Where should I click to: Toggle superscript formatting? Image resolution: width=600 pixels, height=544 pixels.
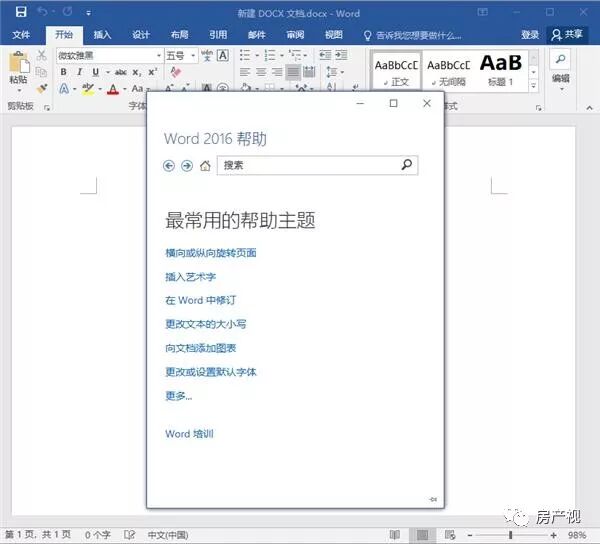tap(153, 72)
